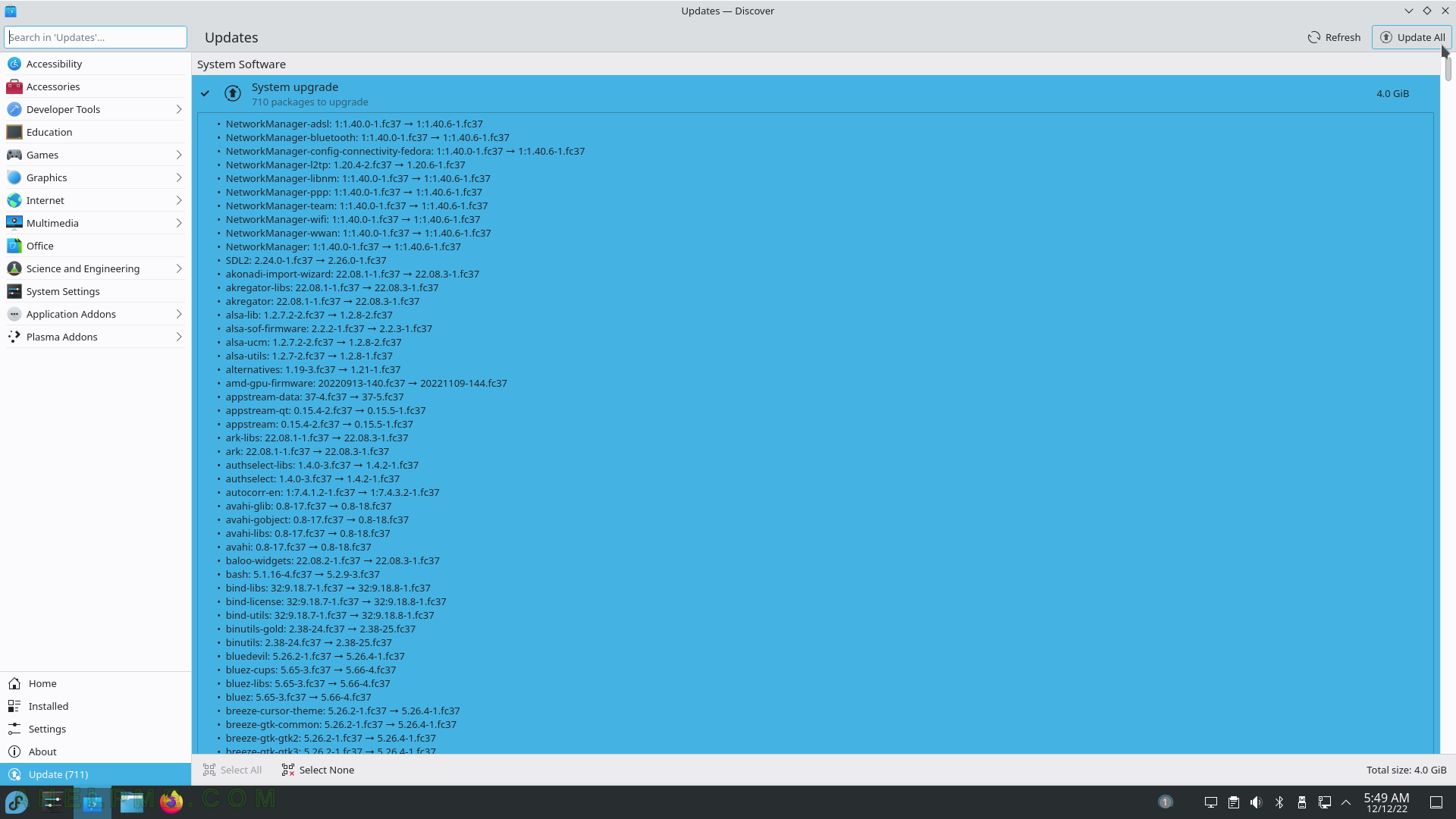
Task: Click Select None button
Action: coord(318,770)
